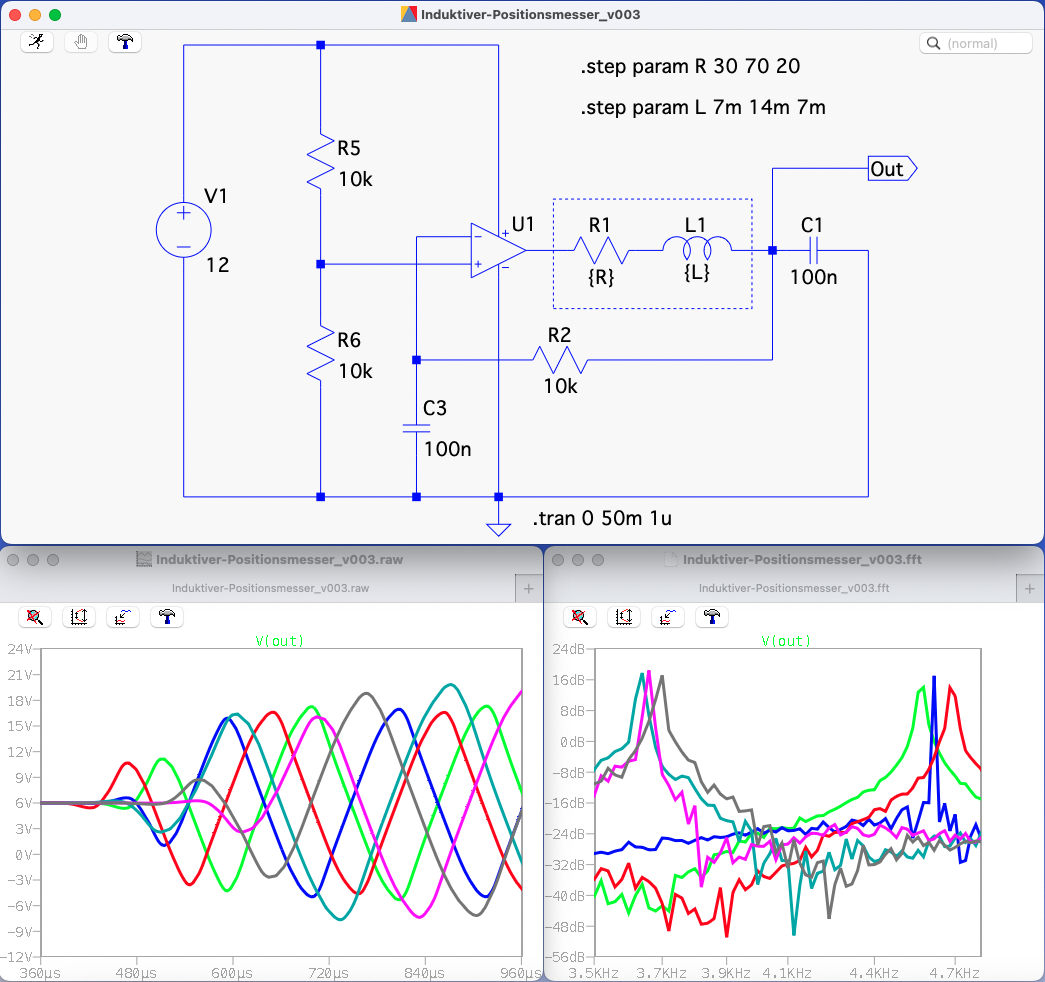Click the Out net label flag
This screenshot has width=1045, height=982.
click(x=892, y=169)
